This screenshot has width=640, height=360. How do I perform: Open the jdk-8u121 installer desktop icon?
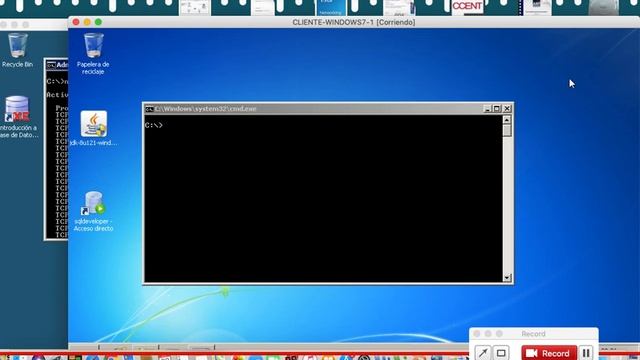pos(93,128)
